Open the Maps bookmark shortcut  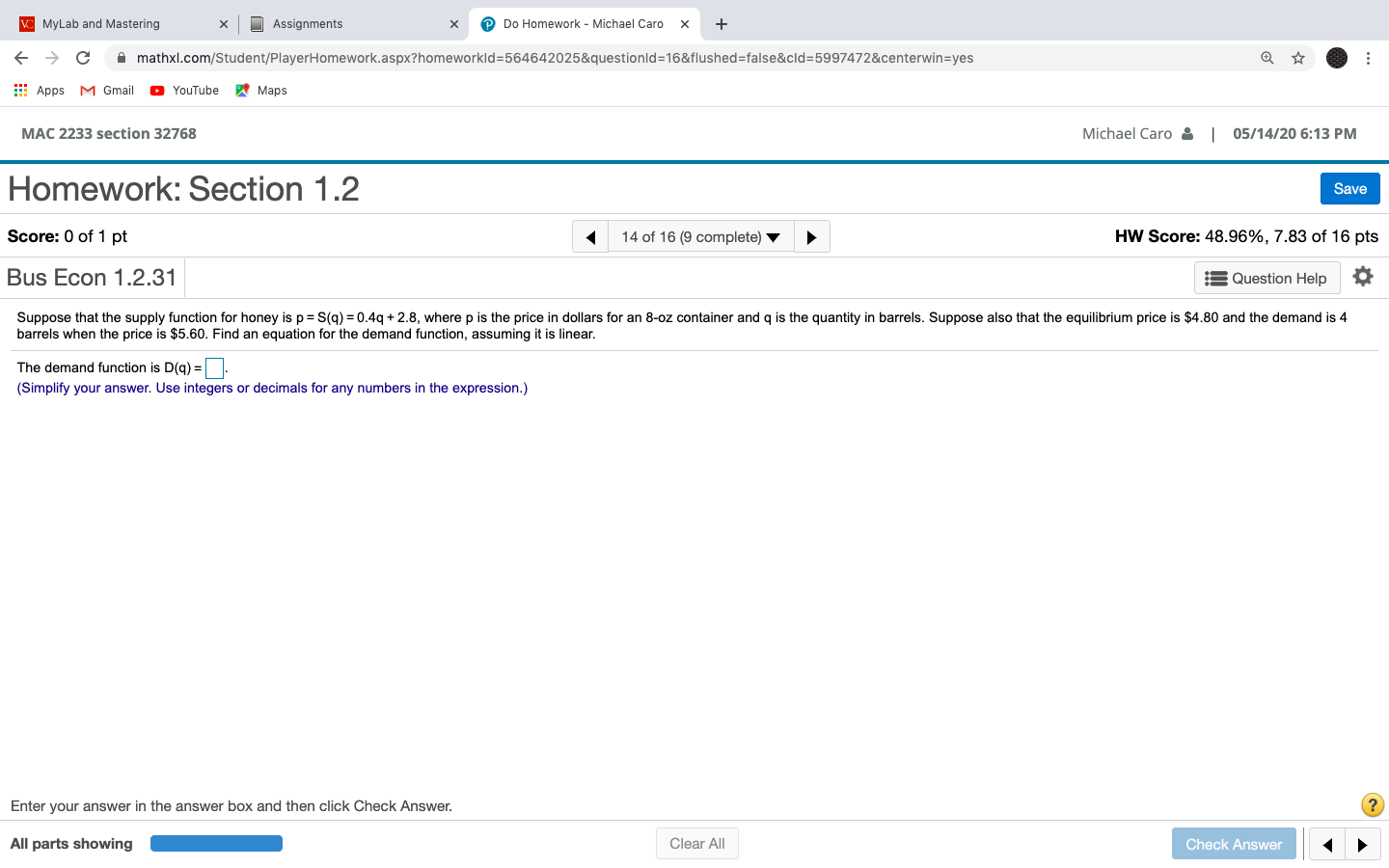pos(259,90)
